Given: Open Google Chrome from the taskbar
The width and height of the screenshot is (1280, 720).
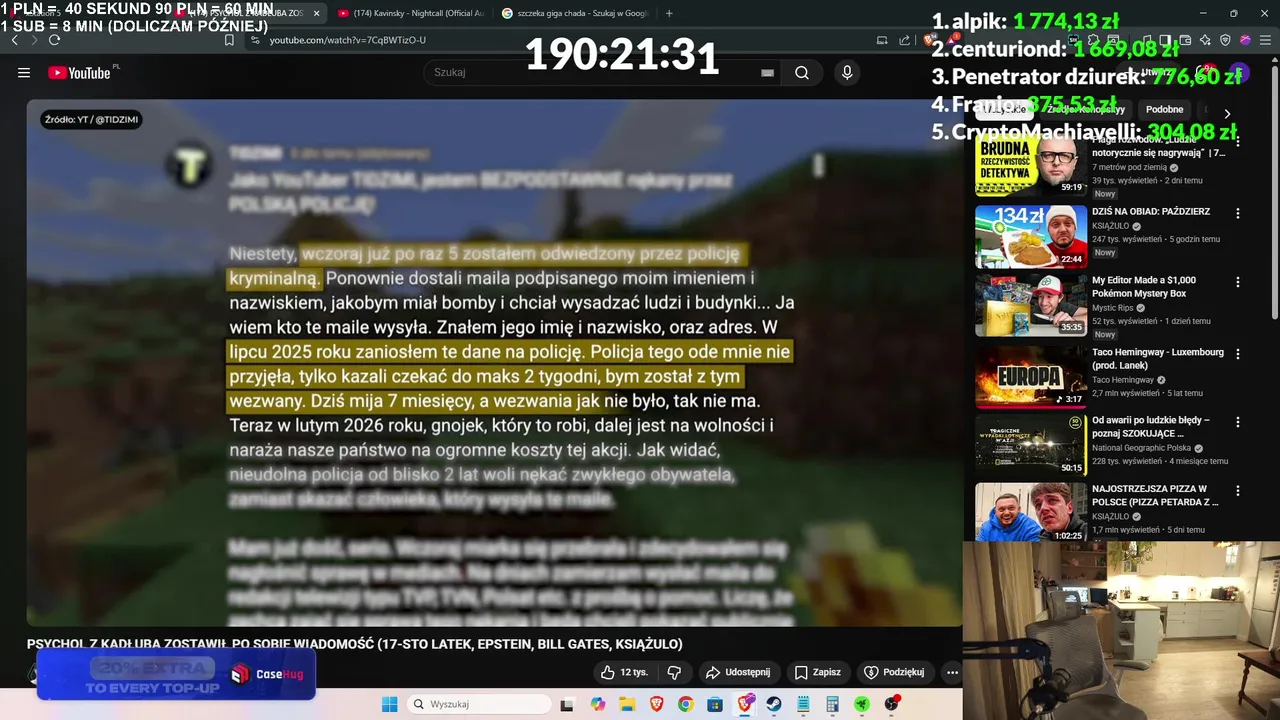Looking at the screenshot, I should (x=686, y=704).
